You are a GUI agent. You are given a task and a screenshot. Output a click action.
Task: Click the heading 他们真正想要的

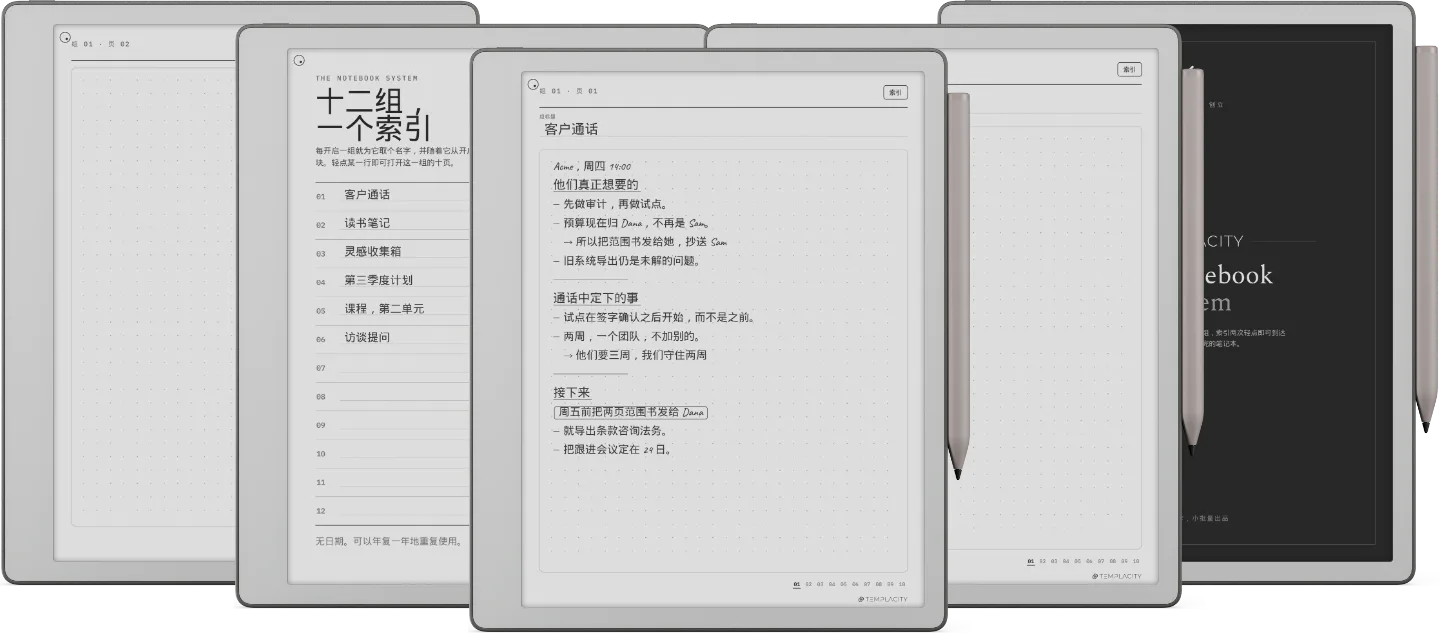click(x=596, y=185)
